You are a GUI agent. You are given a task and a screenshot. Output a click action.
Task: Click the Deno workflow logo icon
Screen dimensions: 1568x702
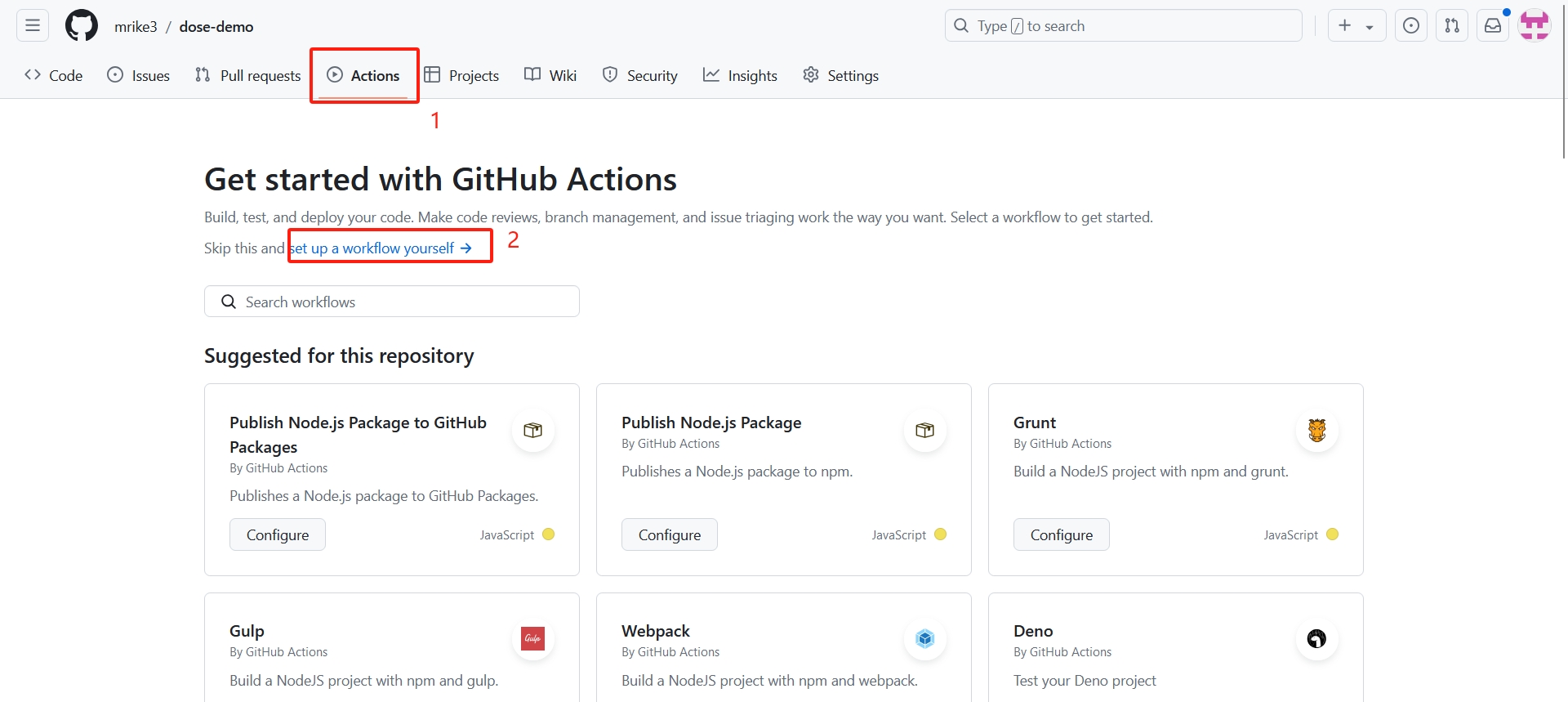point(1316,639)
